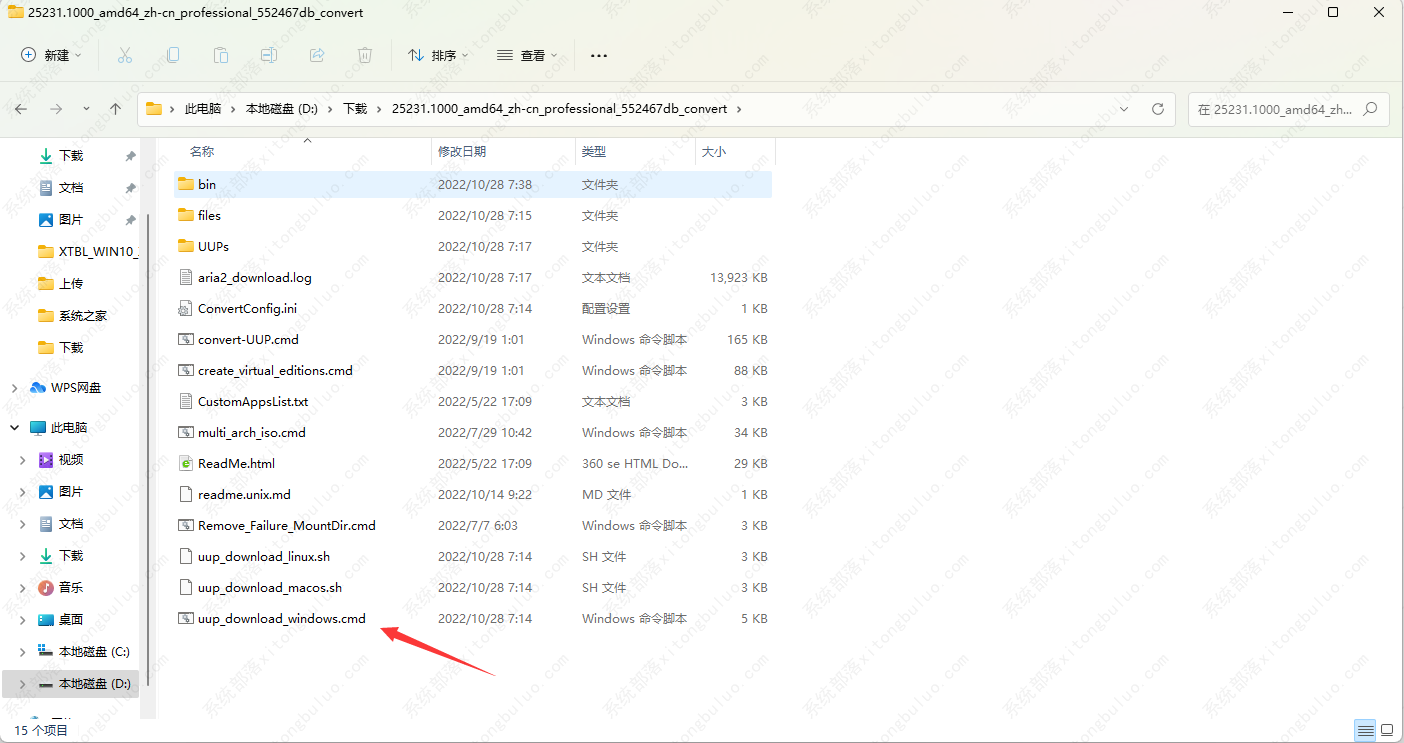Viewport: 1404px width, 743px height.
Task: Open the more options ellipsis menu
Action: tap(599, 55)
